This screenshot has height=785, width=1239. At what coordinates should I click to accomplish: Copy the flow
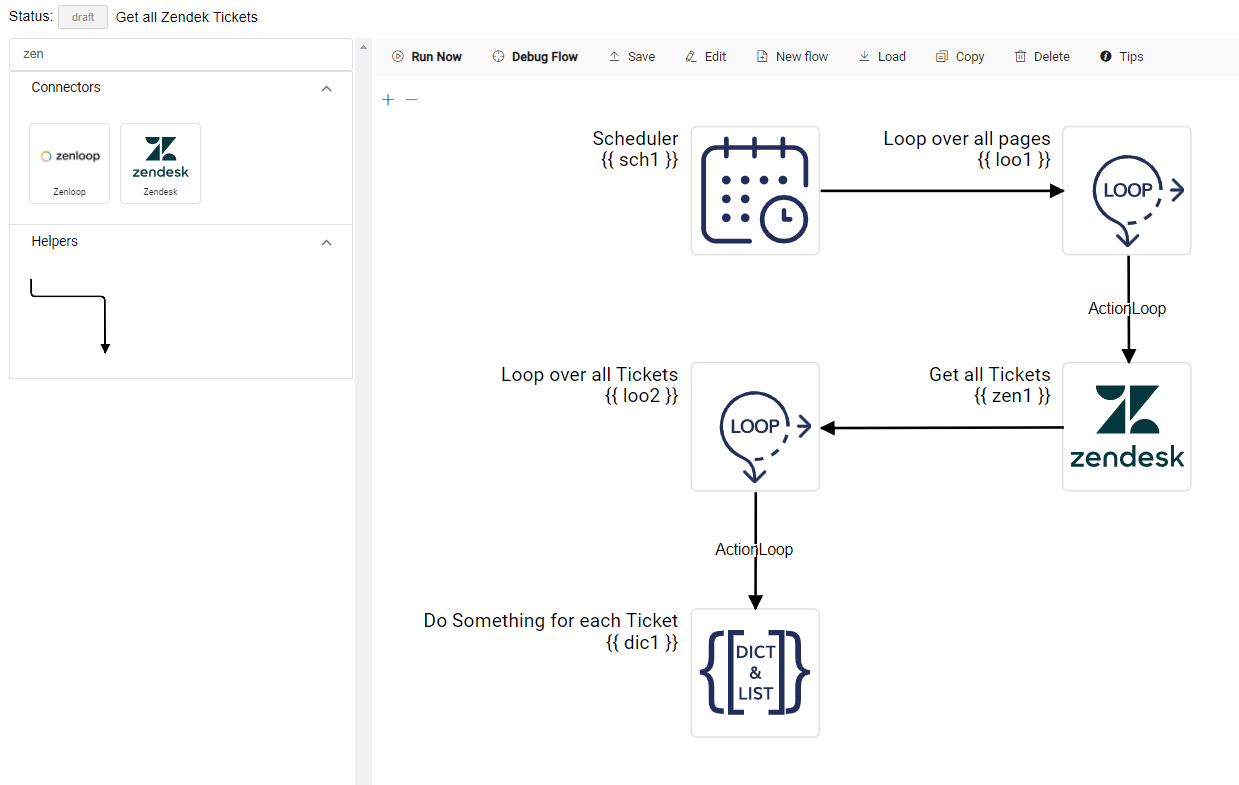point(960,57)
